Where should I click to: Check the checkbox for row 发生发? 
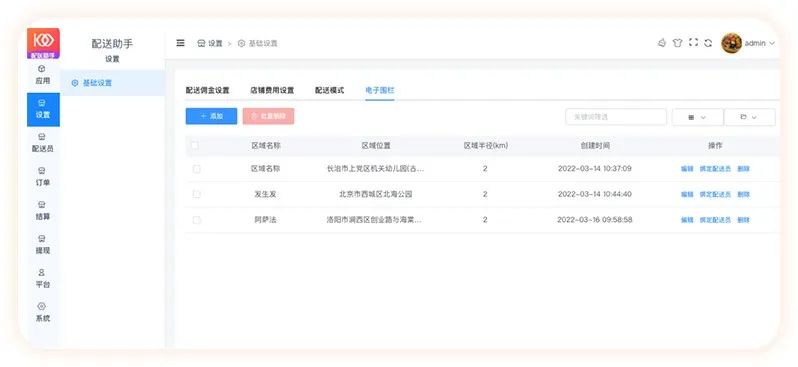tap(196, 194)
